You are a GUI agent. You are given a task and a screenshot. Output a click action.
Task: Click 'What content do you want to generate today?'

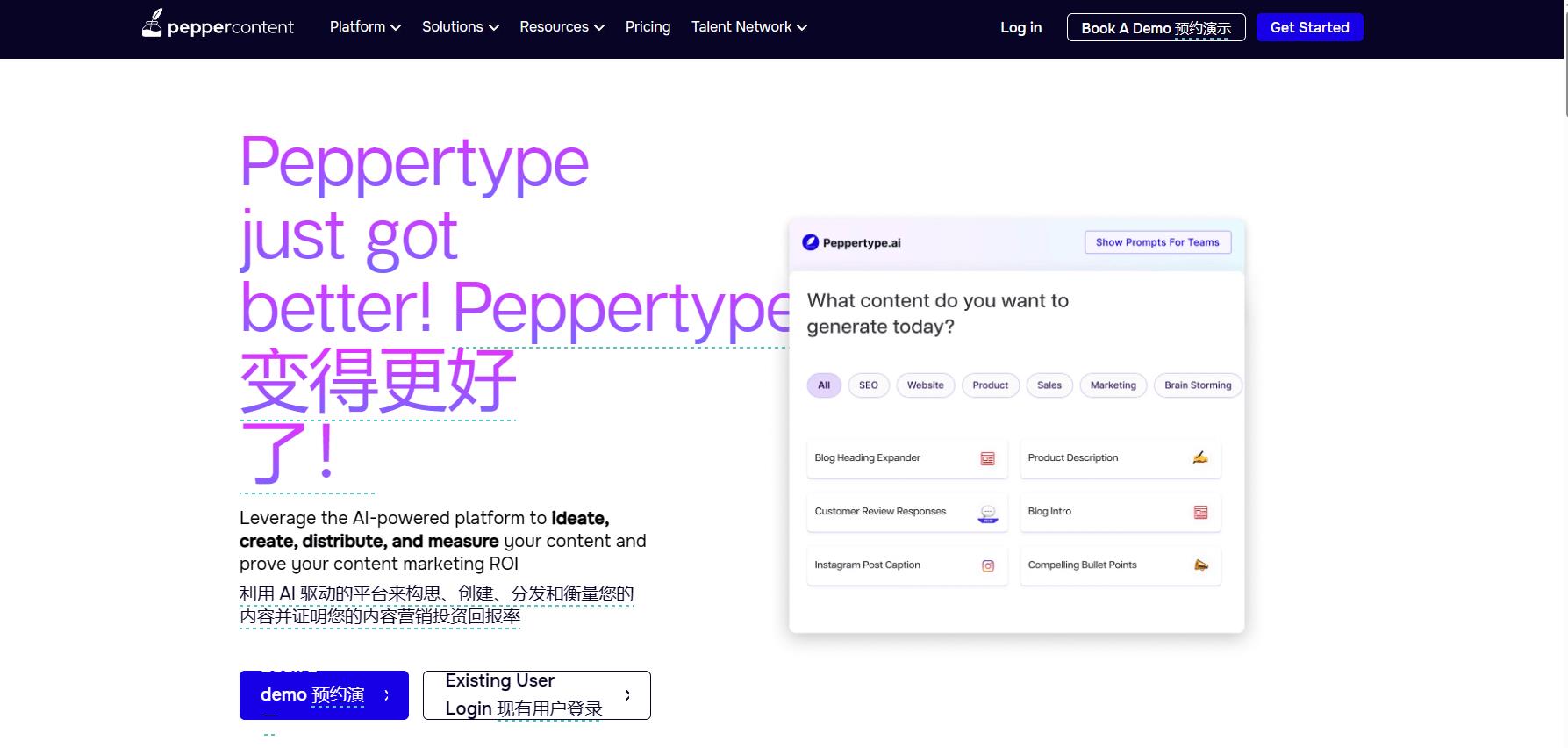pos(938,313)
